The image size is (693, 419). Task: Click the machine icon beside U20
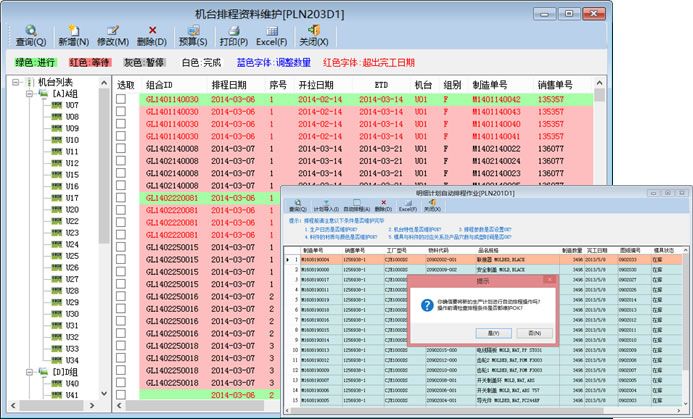56,210
